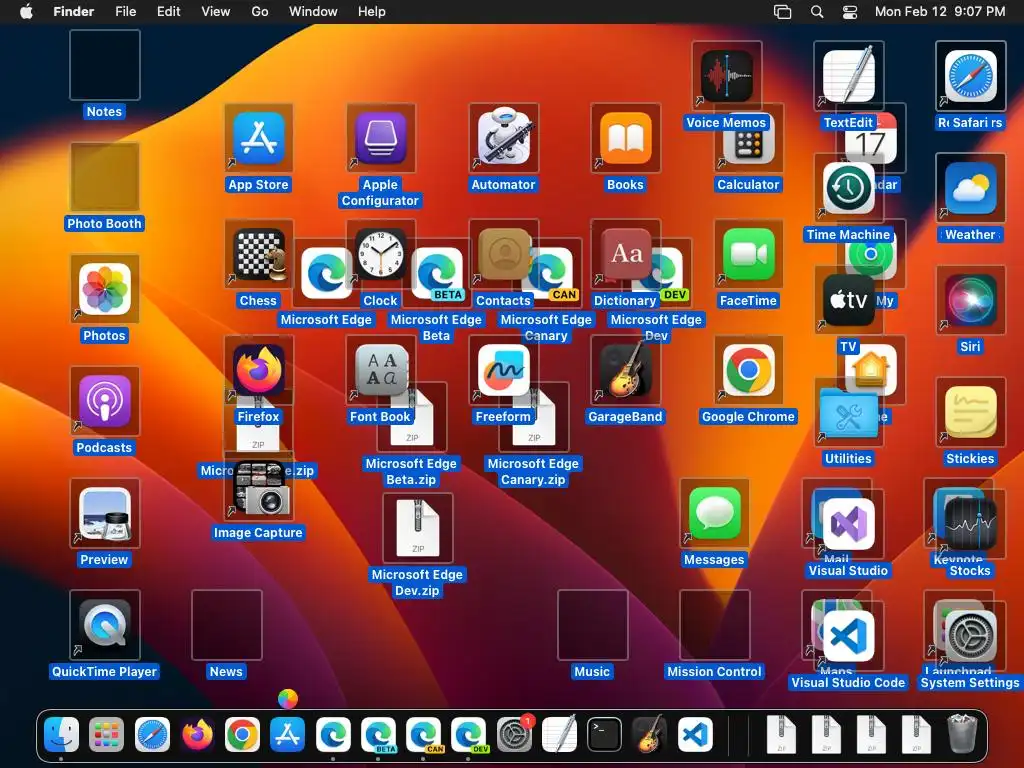Image resolution: width=1024 pixels, height=768 pixels.
Task: Open Launchpad from the Dock
Action: click(x=106, y=734)
